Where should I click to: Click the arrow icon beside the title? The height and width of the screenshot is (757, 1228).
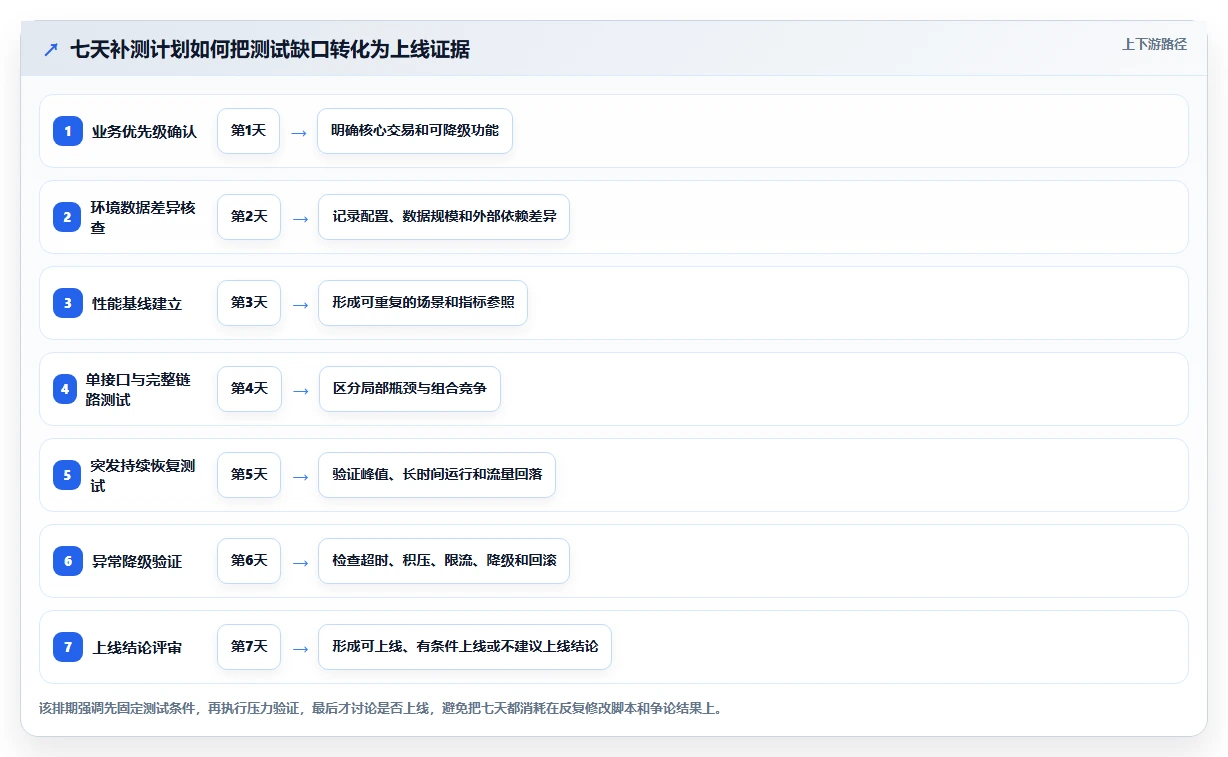[x=50, y=49]
